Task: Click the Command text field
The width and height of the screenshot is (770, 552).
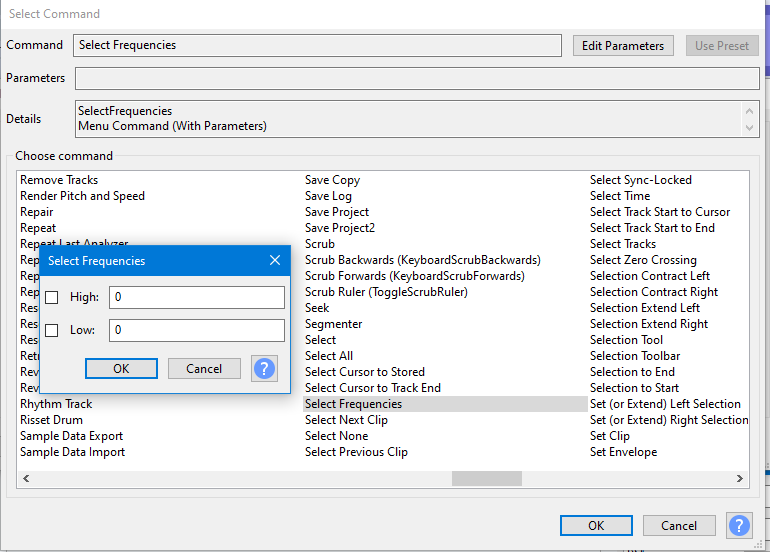Action: (x=317, y=45)
